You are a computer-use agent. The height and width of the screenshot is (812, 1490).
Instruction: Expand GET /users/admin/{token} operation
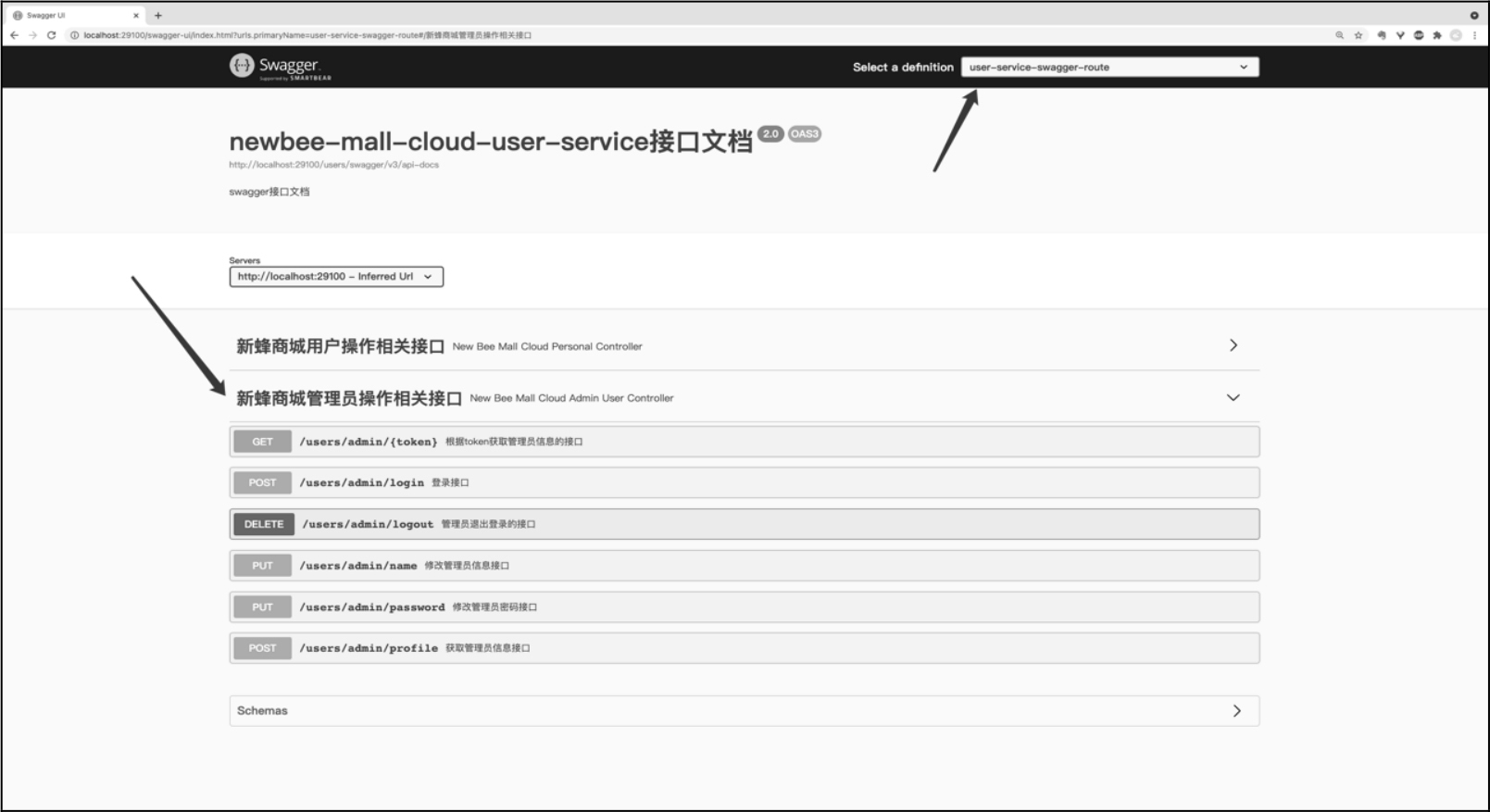click(x=745, y=442)
